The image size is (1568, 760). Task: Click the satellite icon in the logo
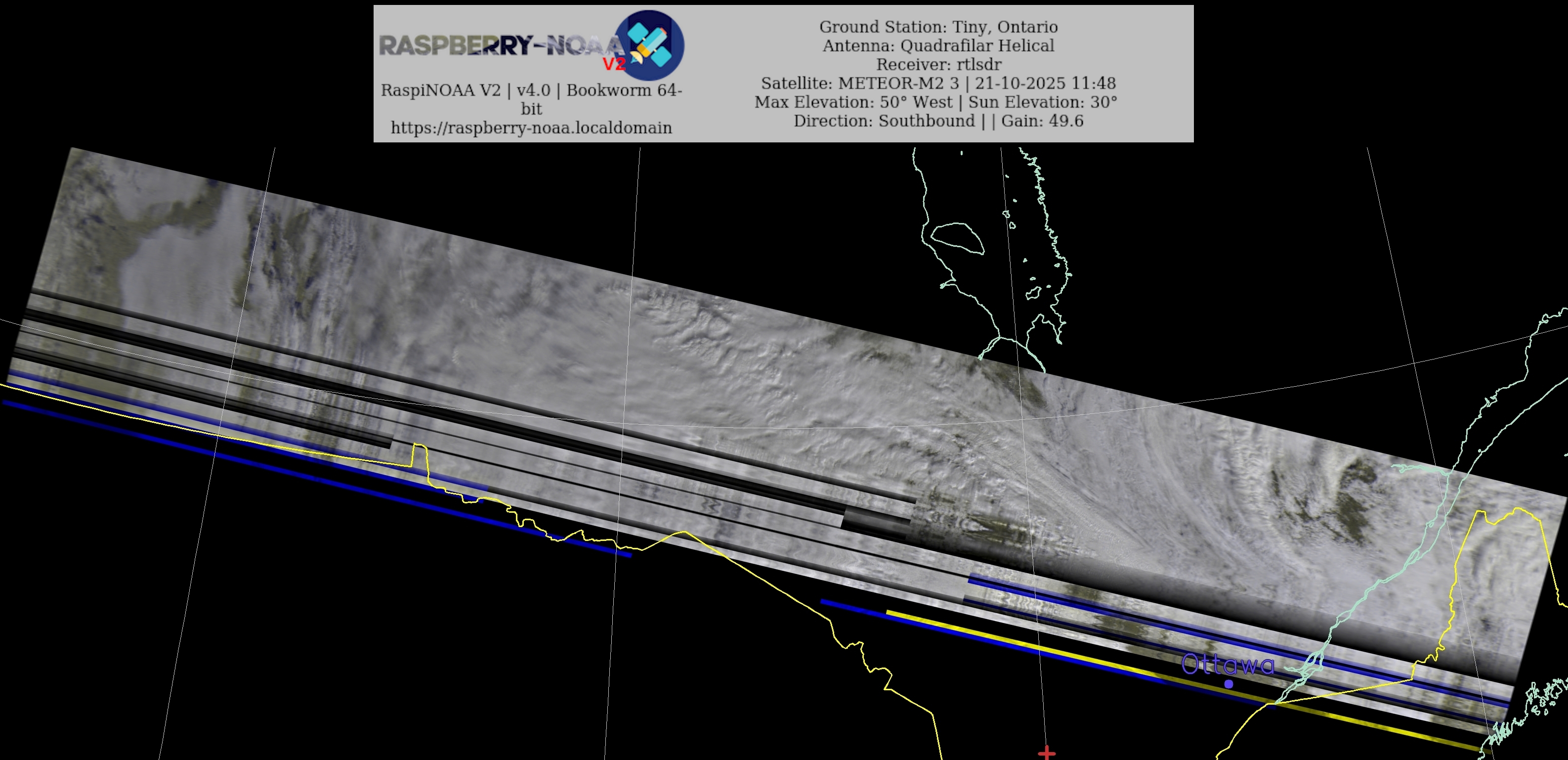[649, 45]
